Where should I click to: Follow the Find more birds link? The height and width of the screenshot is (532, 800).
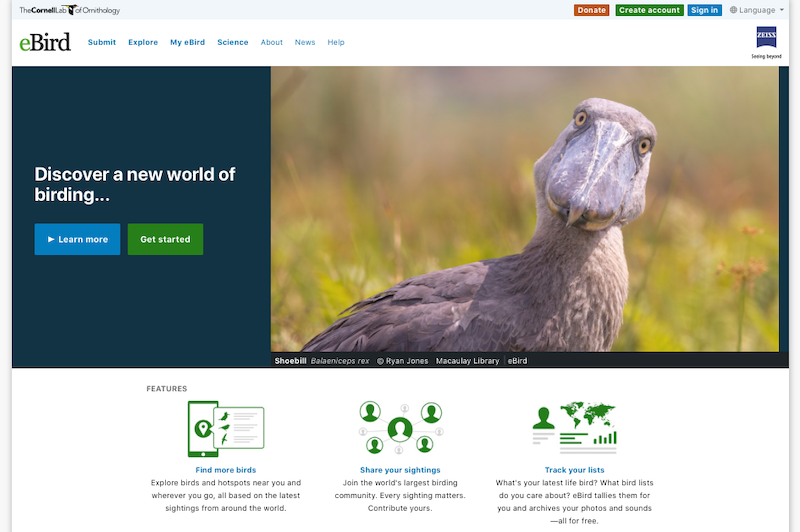pos(226,470)
